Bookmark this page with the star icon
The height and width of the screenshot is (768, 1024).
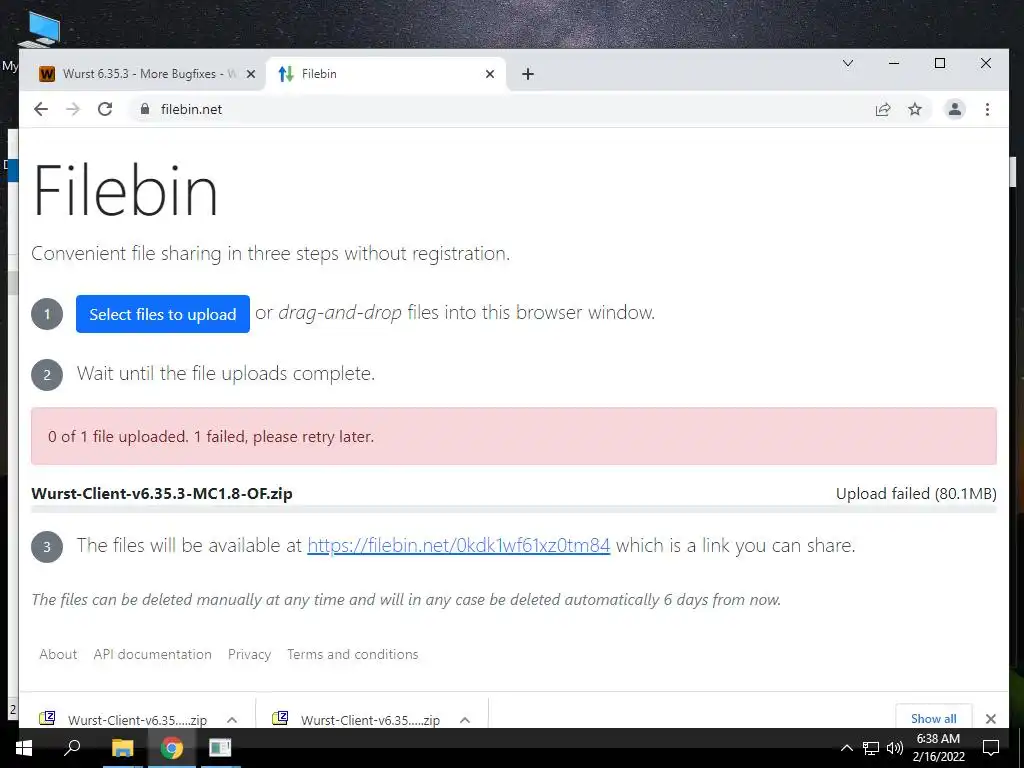click(x=915, y=109)
